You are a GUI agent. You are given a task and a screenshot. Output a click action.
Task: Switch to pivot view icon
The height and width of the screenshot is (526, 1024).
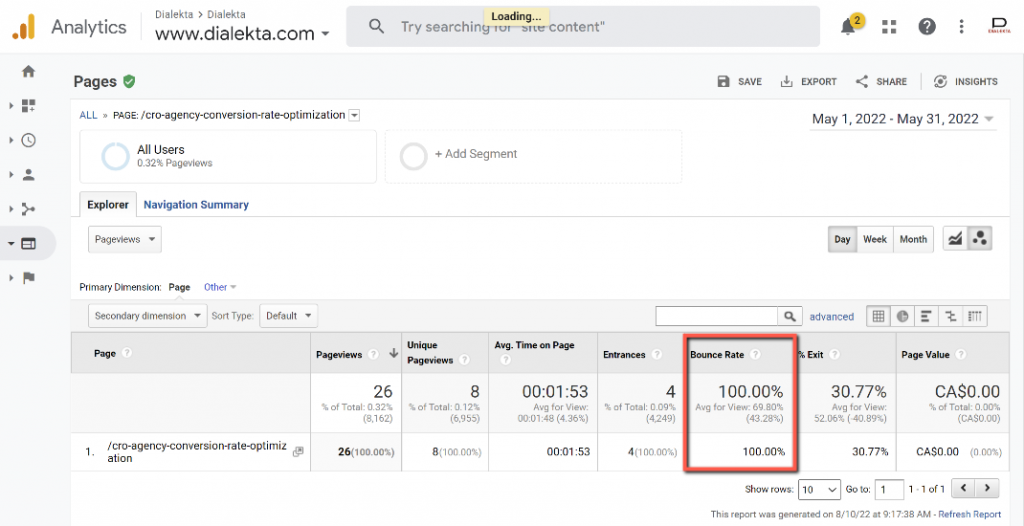(x=975, y=316)
